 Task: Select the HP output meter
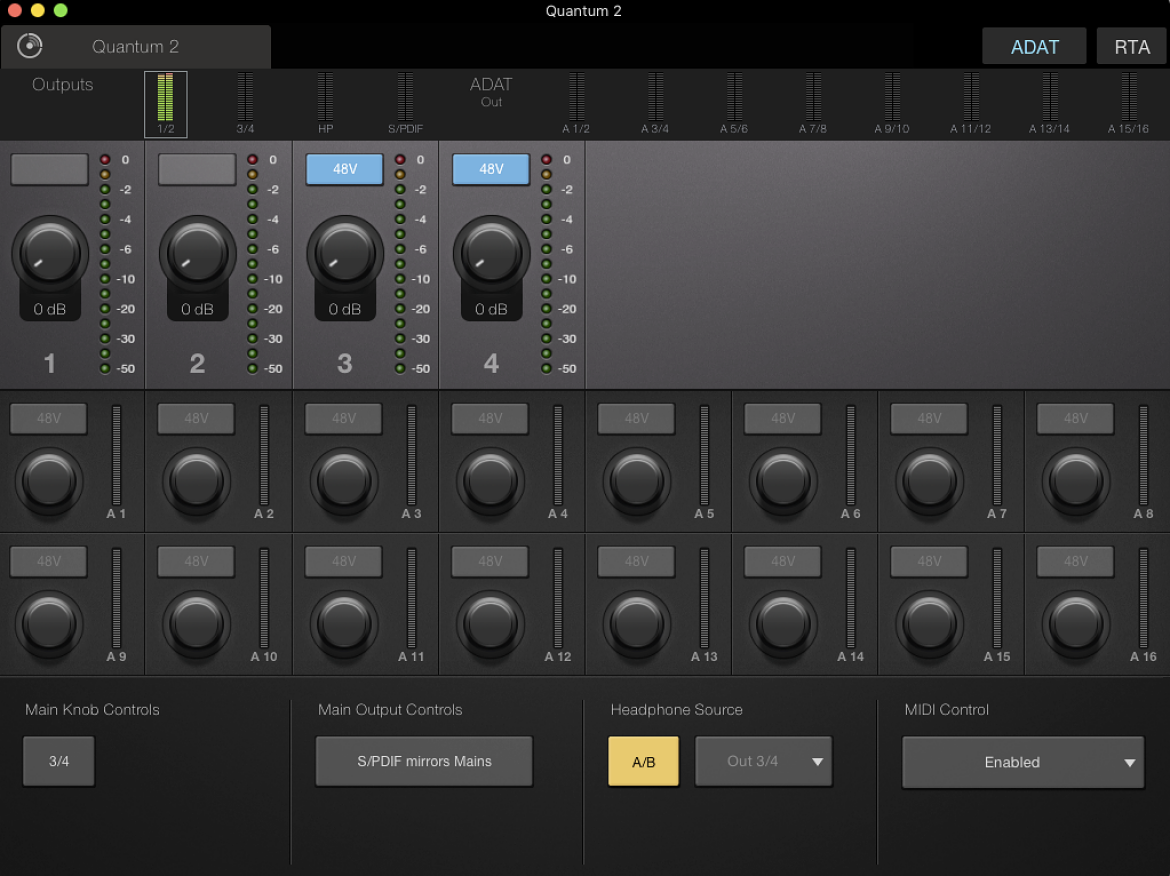325,104
